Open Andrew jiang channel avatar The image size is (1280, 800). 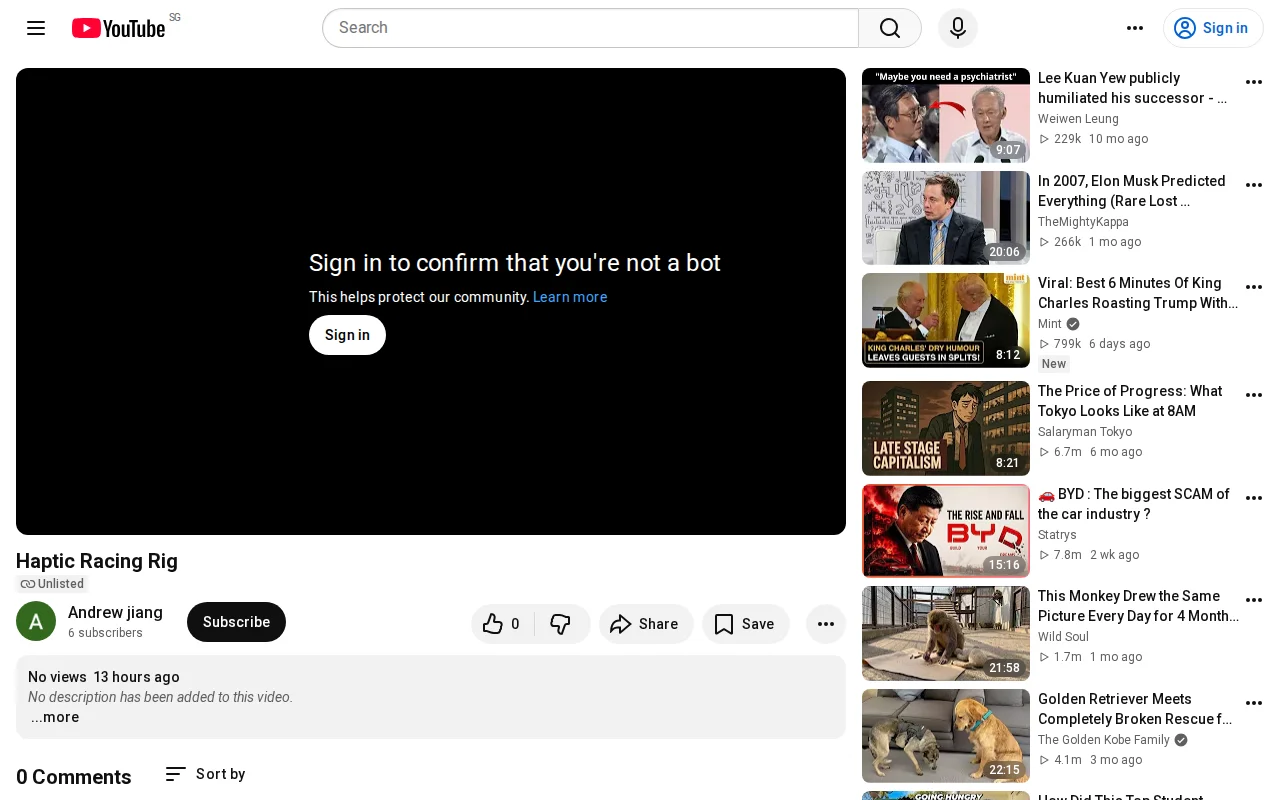(x=36, y=622)
